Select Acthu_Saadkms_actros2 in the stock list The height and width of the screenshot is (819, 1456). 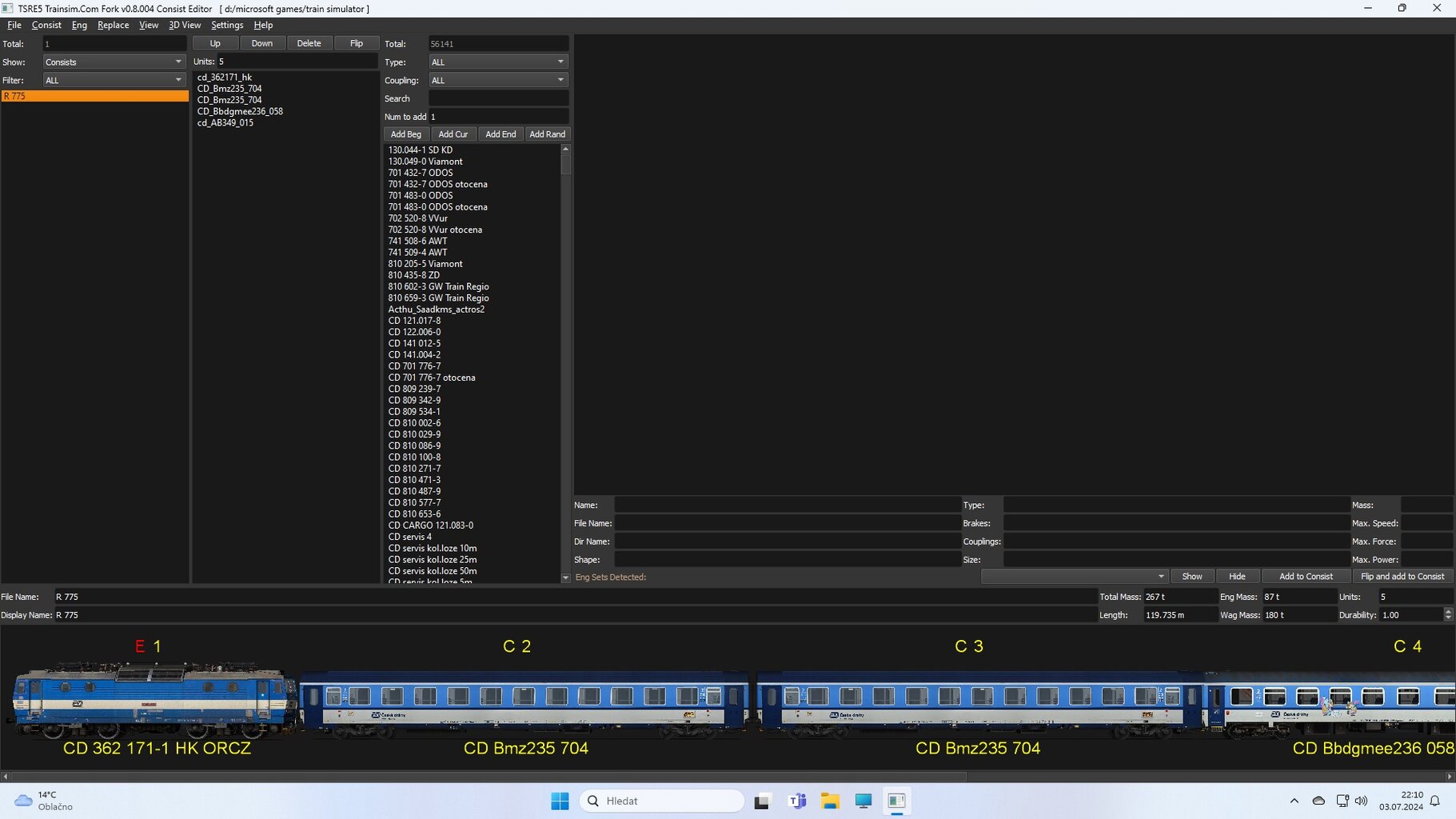[x=437, y=309]
